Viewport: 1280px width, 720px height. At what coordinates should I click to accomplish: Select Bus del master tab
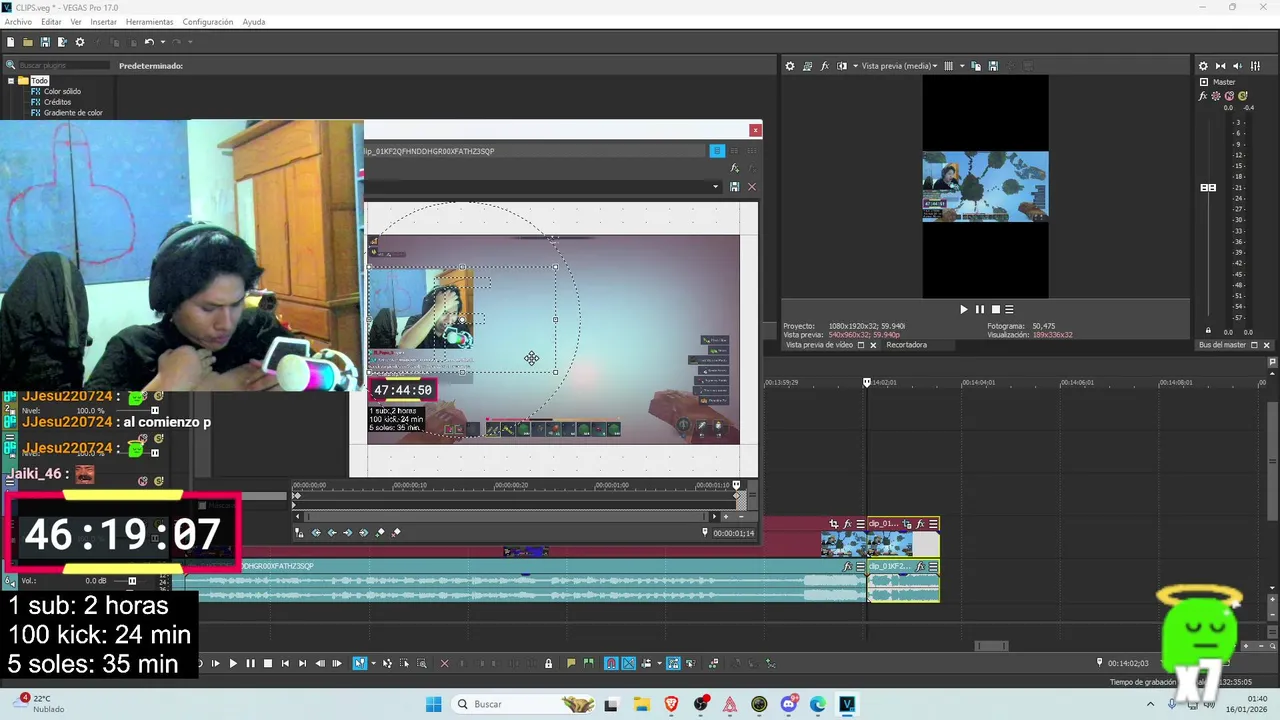click(x=1222, y=345)
